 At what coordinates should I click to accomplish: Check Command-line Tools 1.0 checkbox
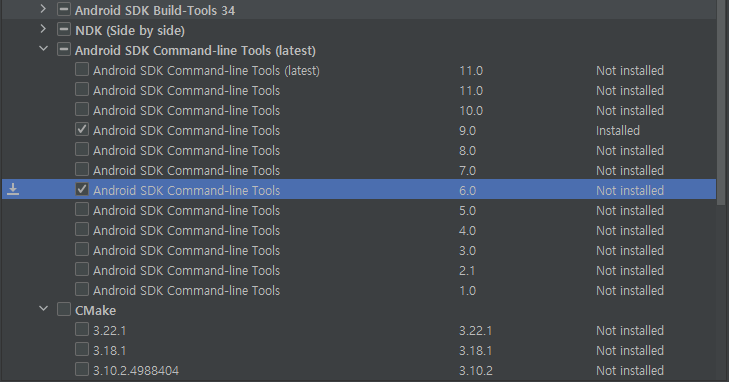click(82, 290)
